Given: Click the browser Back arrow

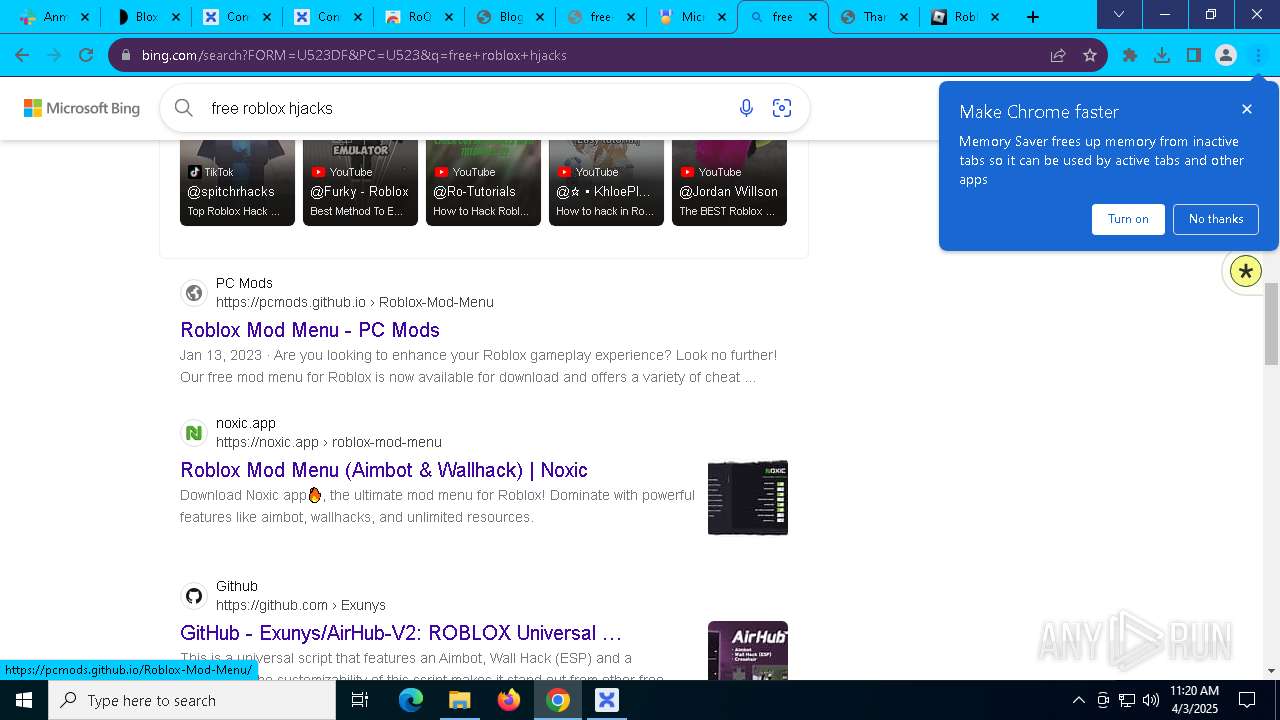Looking at the screenshot, I should click(x=22, y=55).
